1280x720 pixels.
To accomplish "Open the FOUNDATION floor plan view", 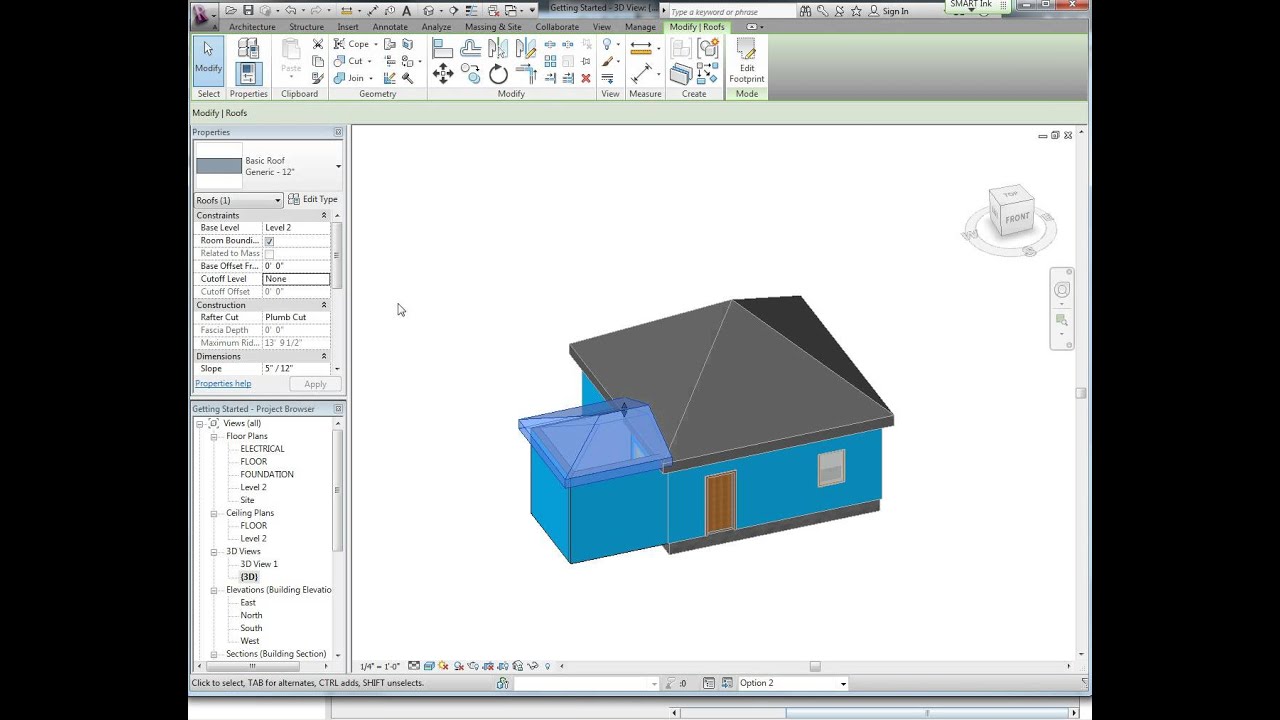I will pos(267,475).
